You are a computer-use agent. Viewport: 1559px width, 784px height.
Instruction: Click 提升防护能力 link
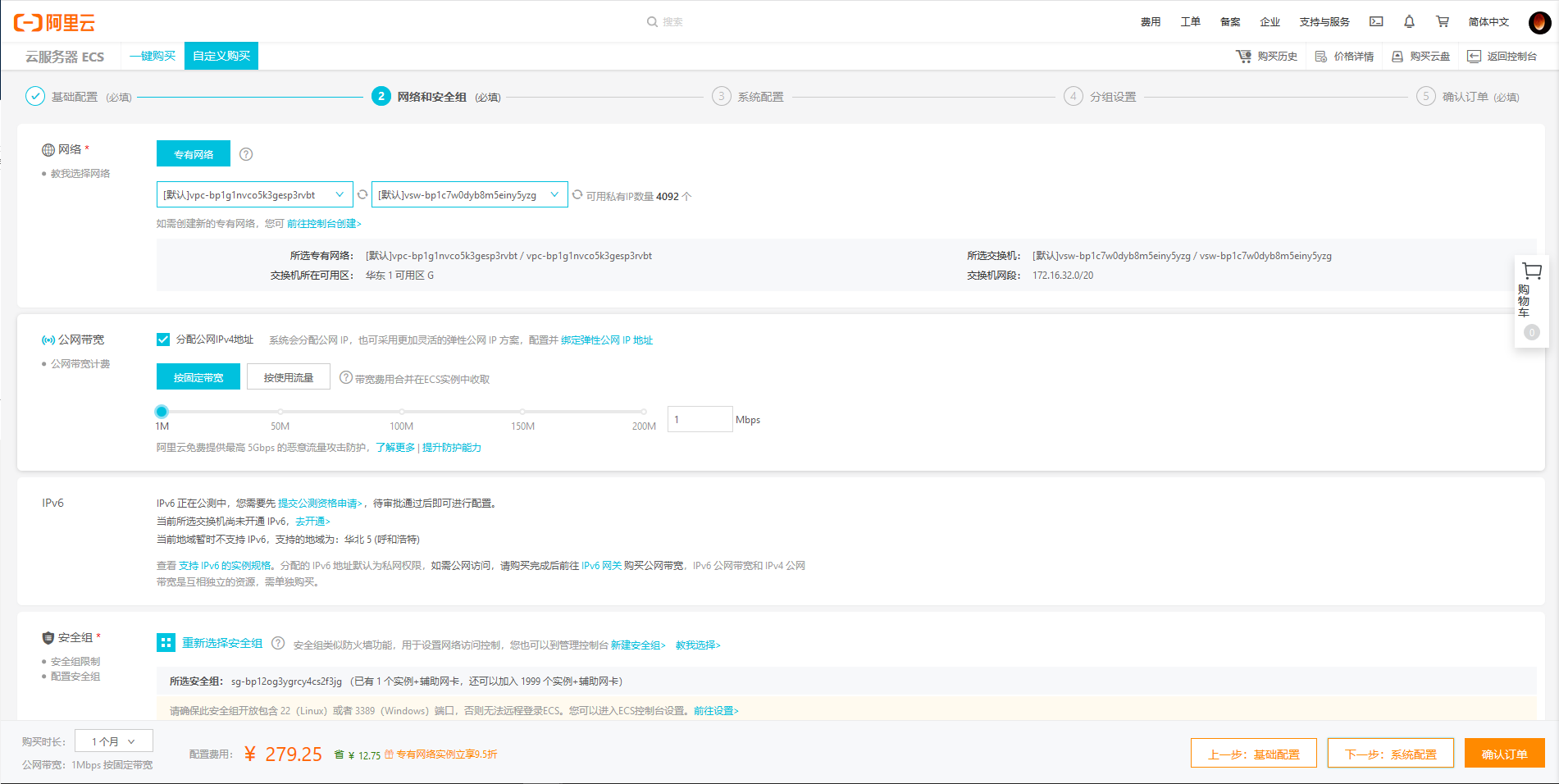pos(452,448)
